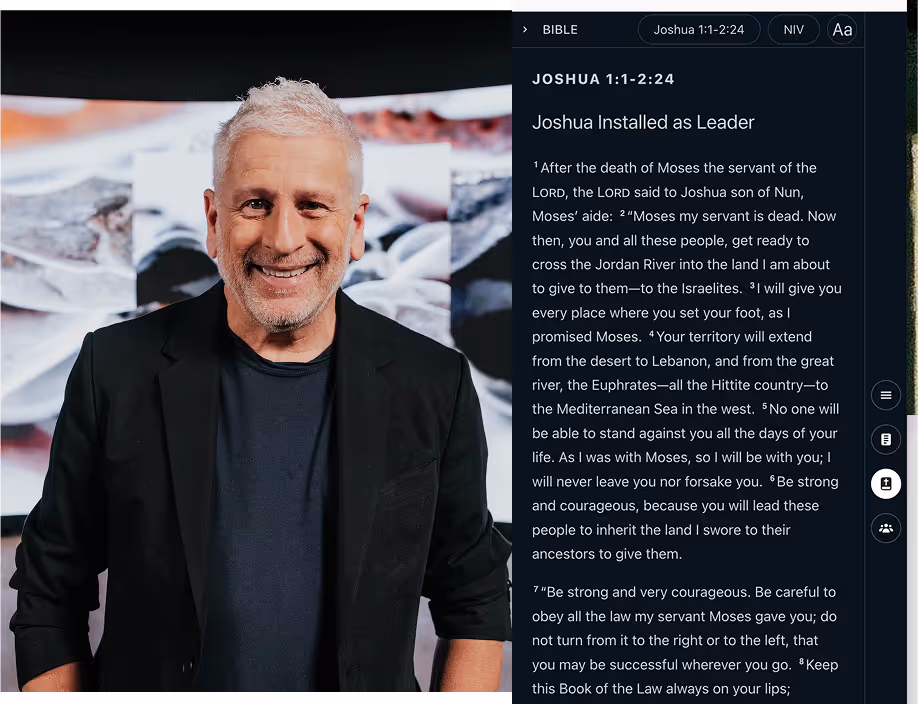Screen dimensions: 918x704
Task: Open the hamburger menu sidebar icon
Action: coord(886,395)
